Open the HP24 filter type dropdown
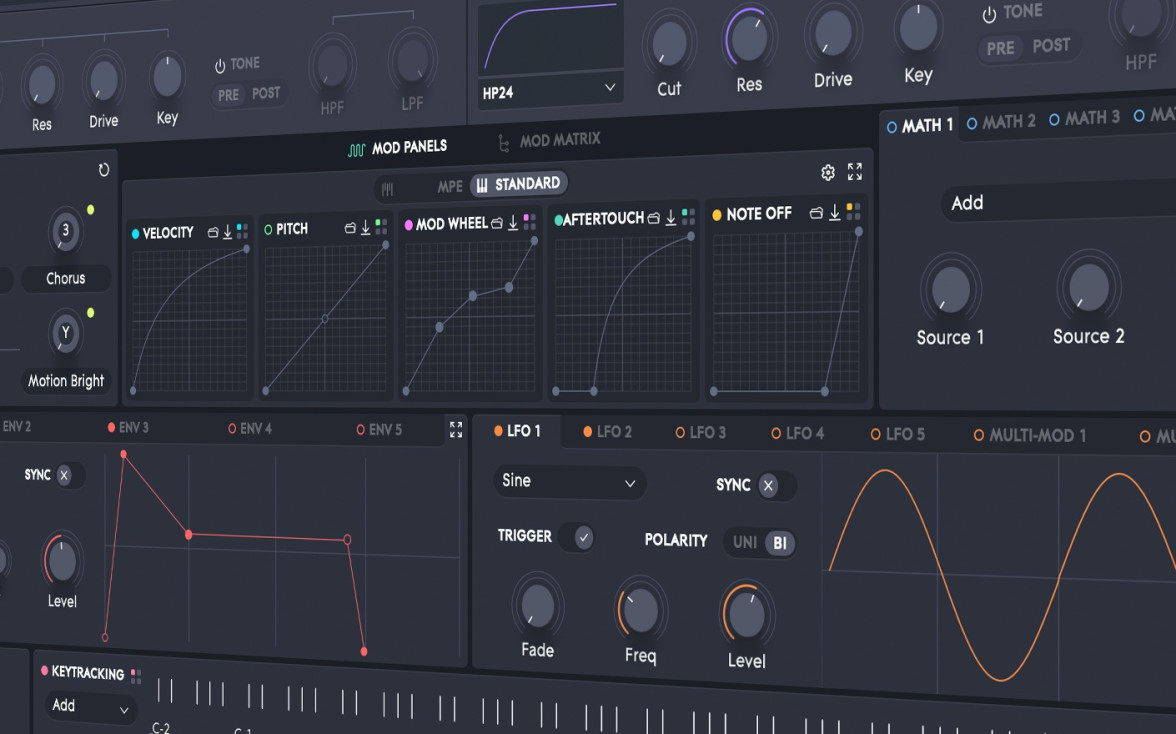The width and height of the screenshot is (1176, 734). pos(549,91)
